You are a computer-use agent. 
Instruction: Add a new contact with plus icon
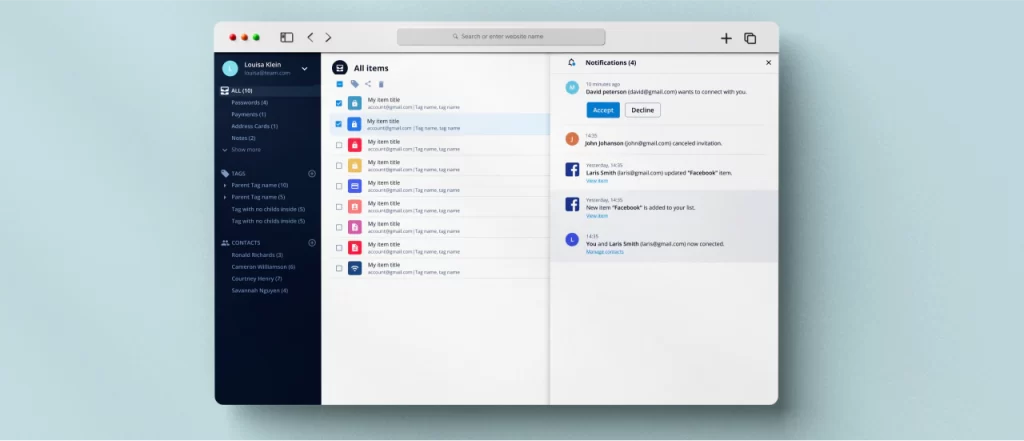(x=312, y=242)
